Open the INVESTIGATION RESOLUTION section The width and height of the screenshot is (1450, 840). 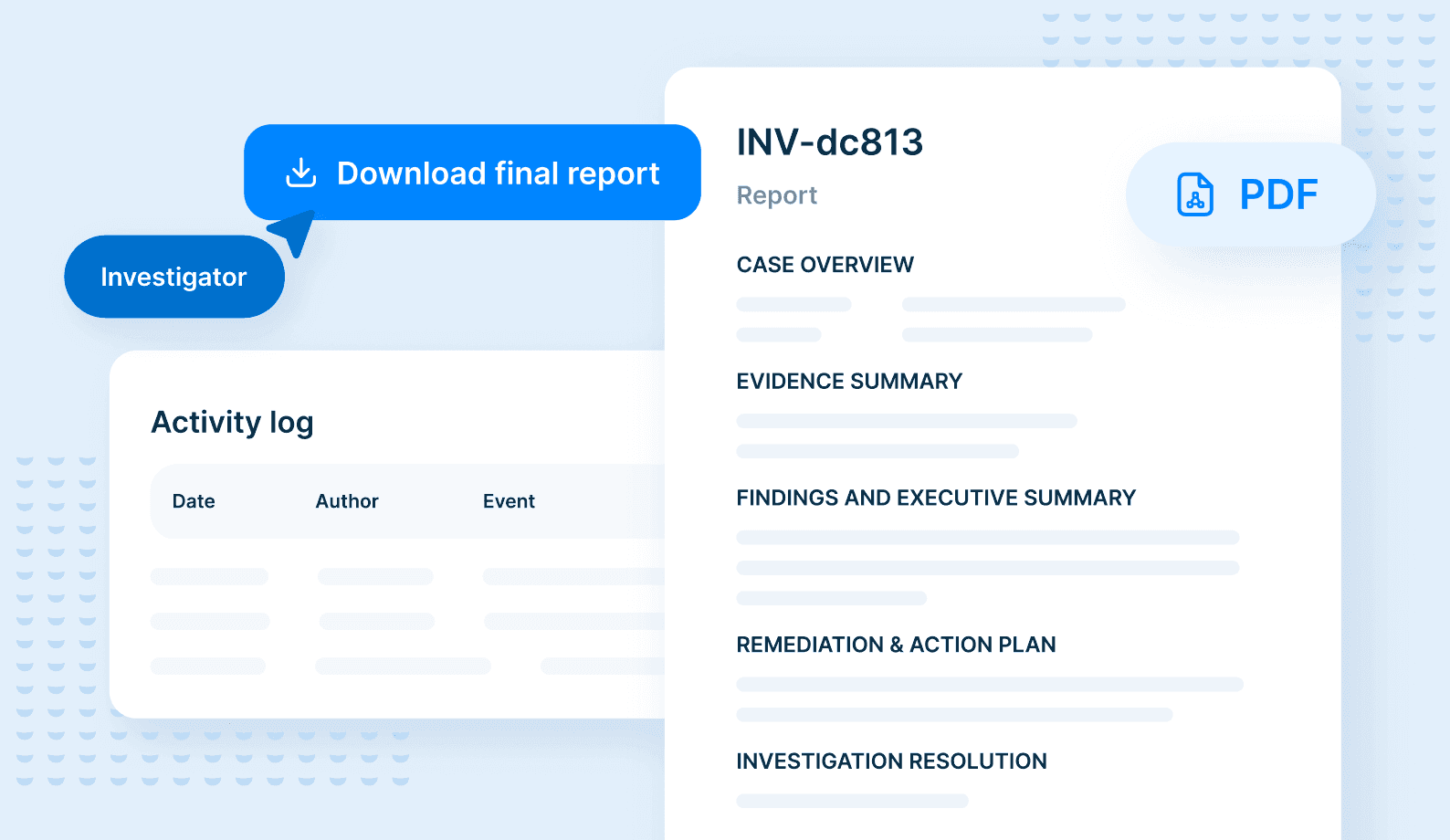point(891,761)
